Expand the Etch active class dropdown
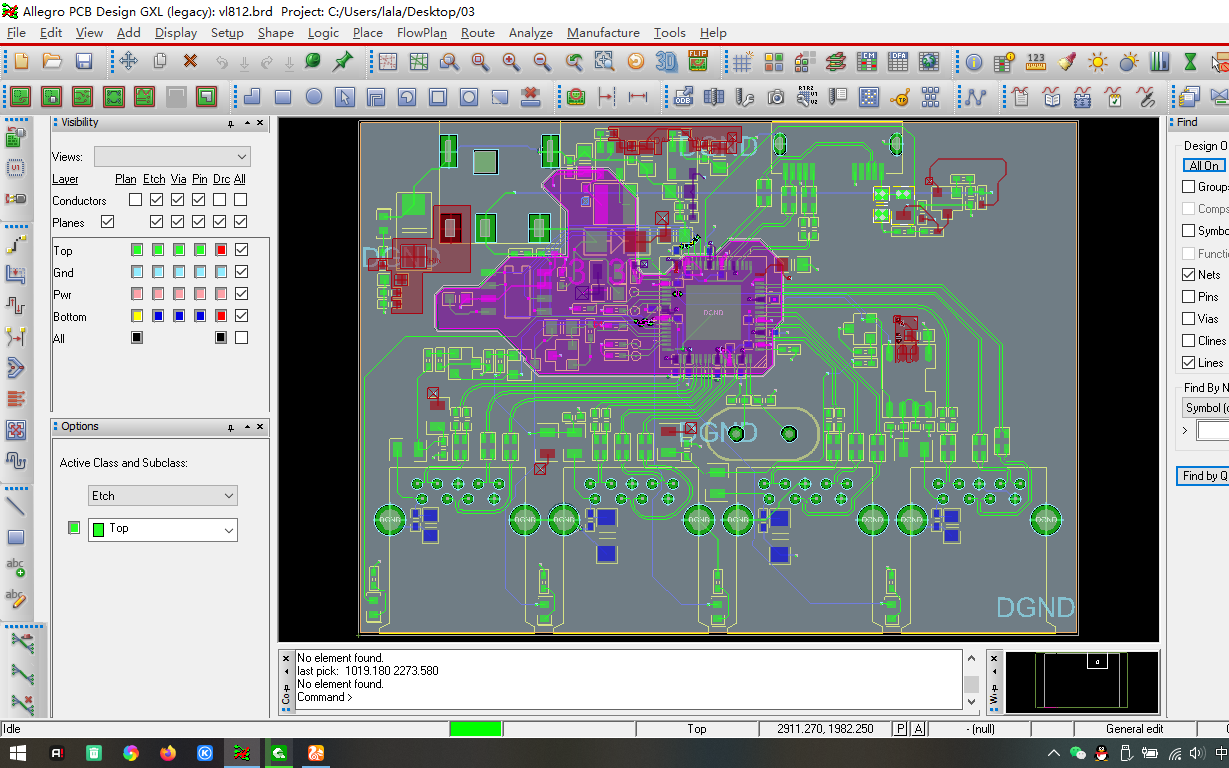 tap(162, 496)
